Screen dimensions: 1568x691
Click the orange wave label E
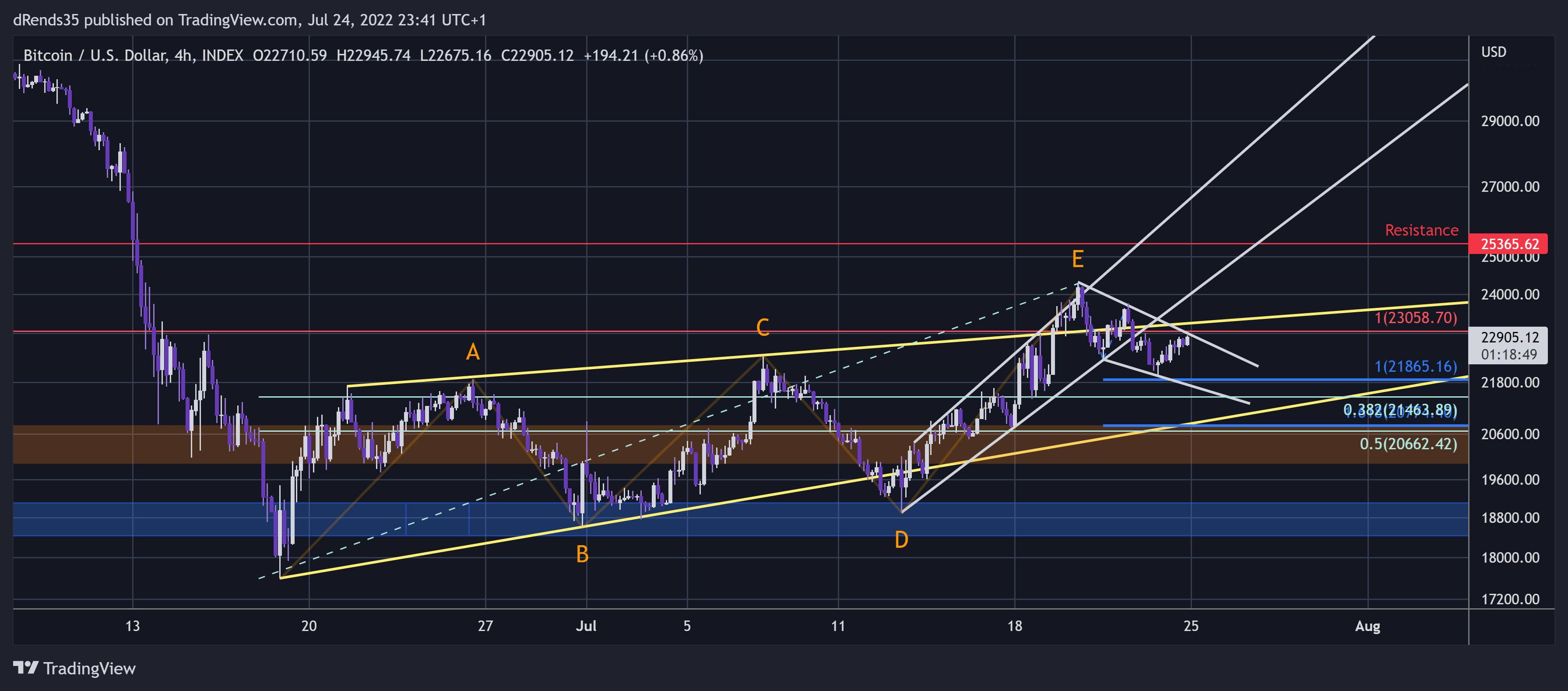(1077, 259)
